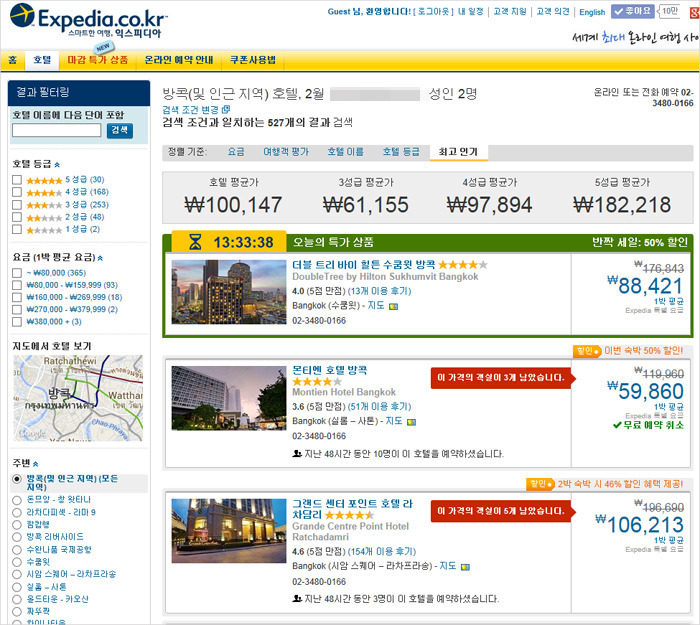Select 올드타운 - 카오산 area radio
Viewport: 700px width, 625px height.
[x=17, y=599]
